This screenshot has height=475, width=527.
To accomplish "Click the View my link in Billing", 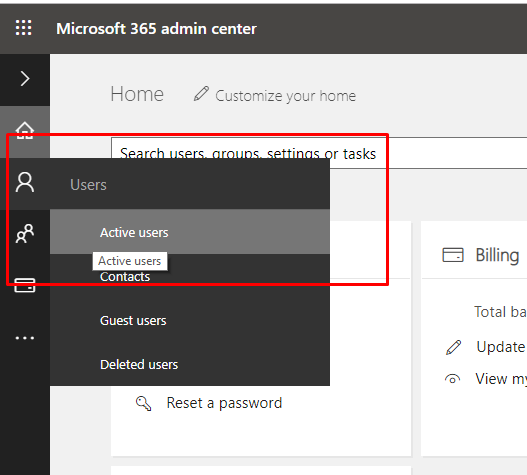I will pos(501,379).
